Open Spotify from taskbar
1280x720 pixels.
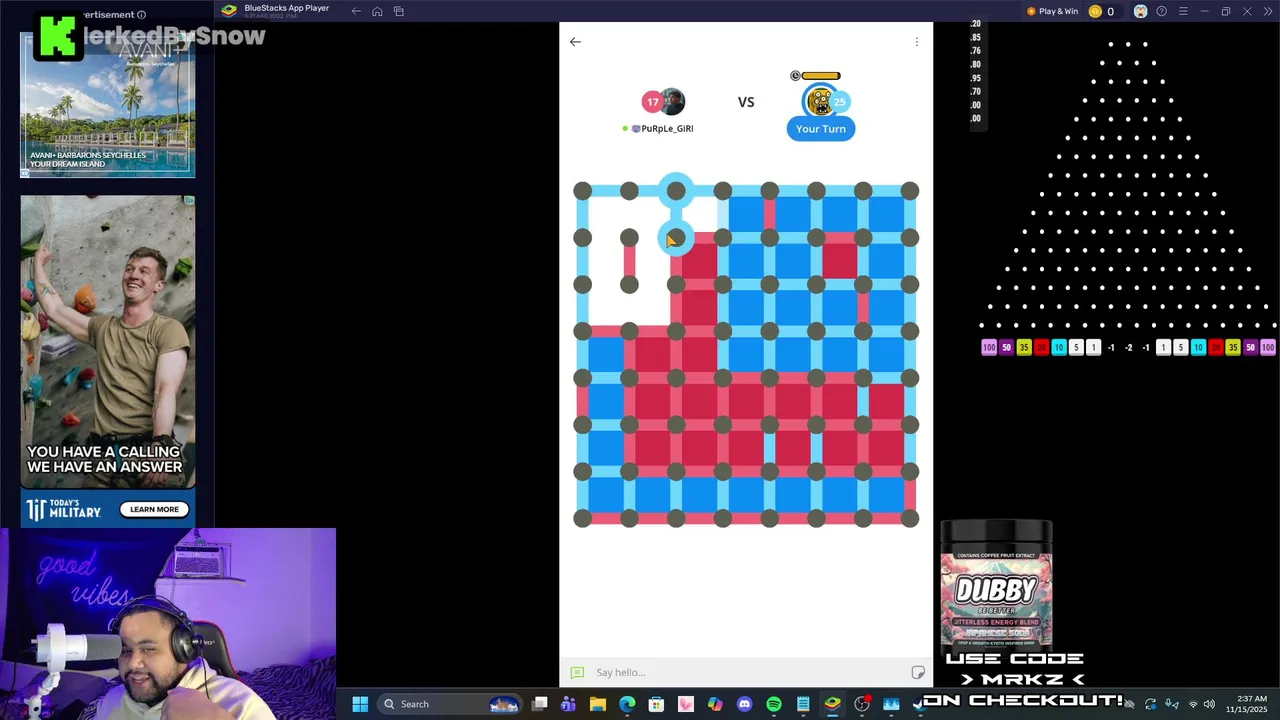(x=774, y=704)
